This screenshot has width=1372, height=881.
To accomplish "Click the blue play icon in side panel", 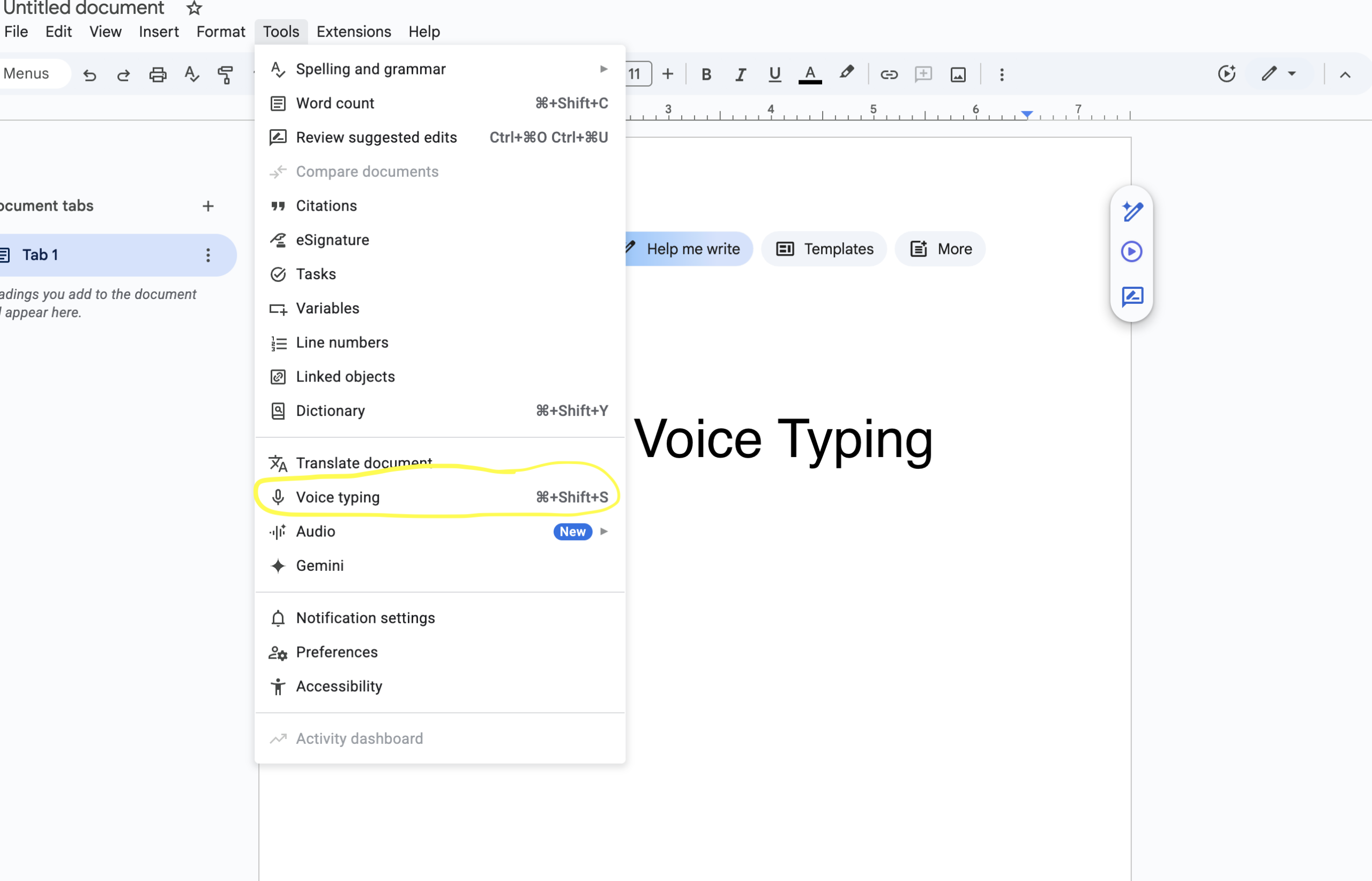I will [x=1131, y=252].
